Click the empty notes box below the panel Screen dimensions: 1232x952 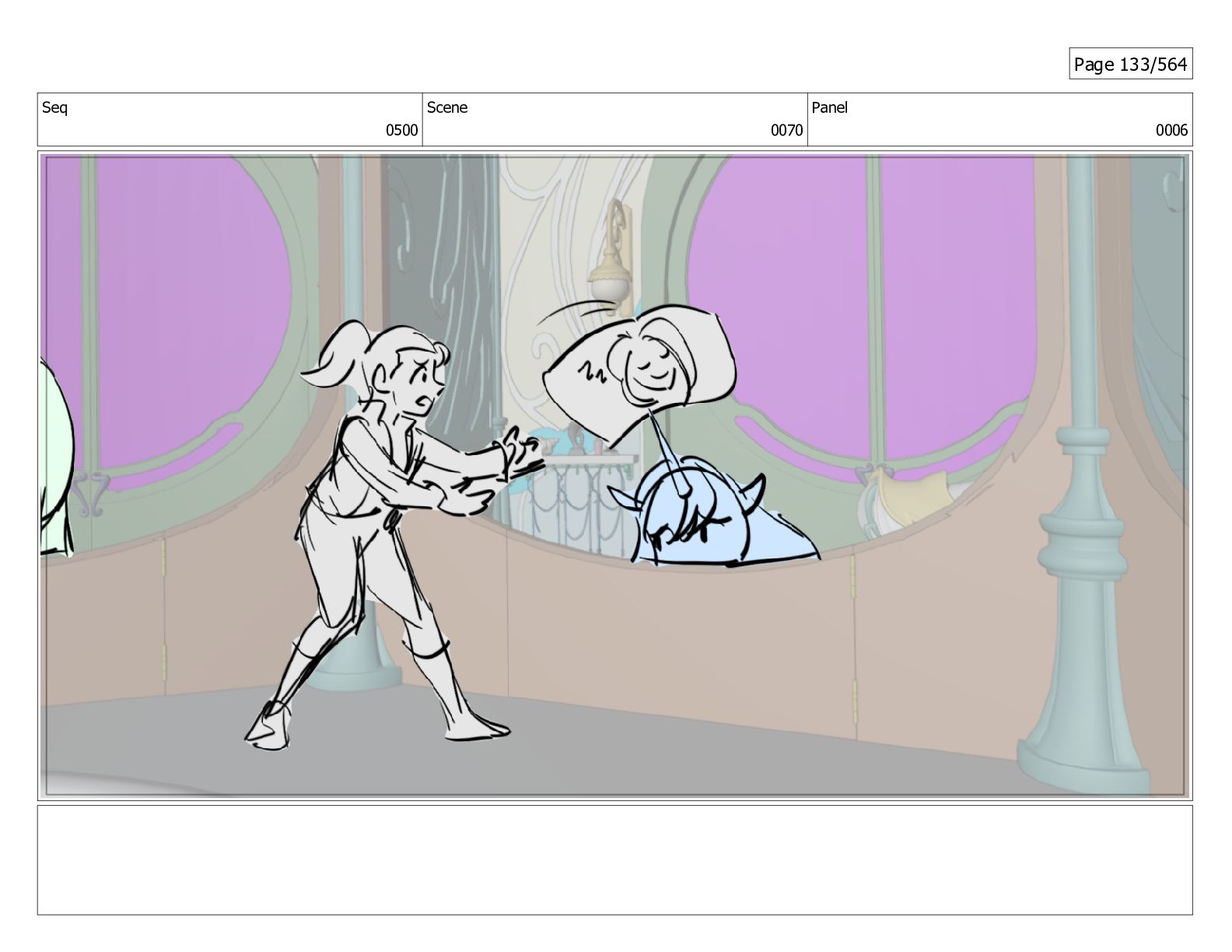pyautogui.click(x=614, y=859)
